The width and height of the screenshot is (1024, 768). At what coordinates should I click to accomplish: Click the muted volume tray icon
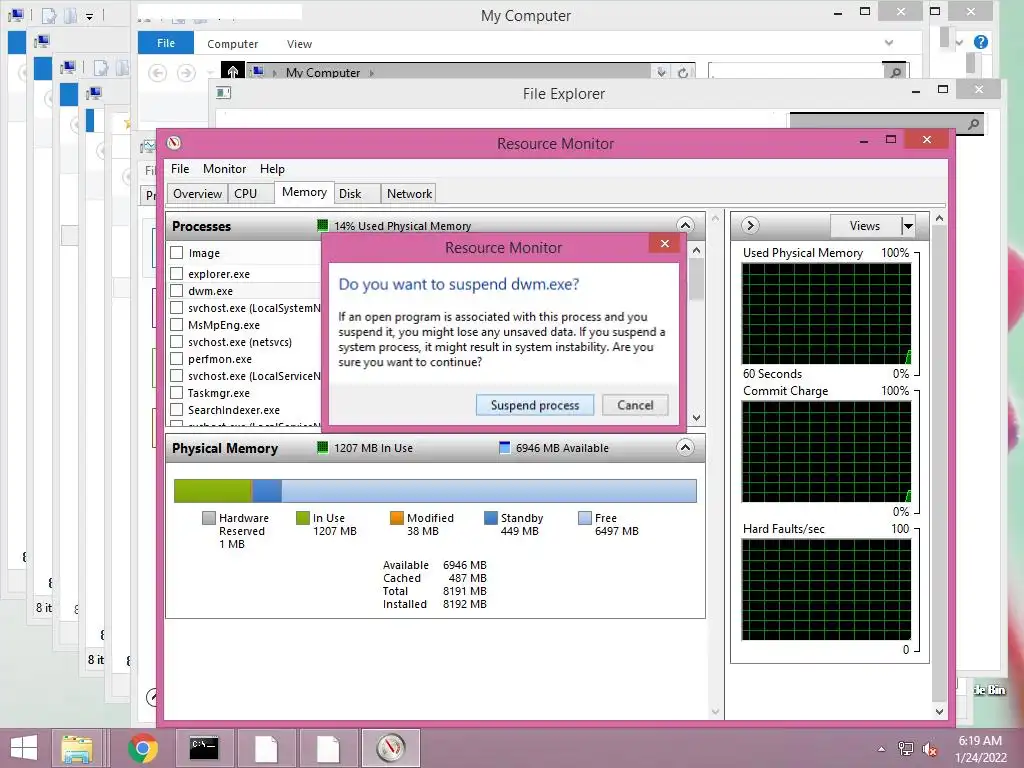pyautogui.click(x=929, y=748)
